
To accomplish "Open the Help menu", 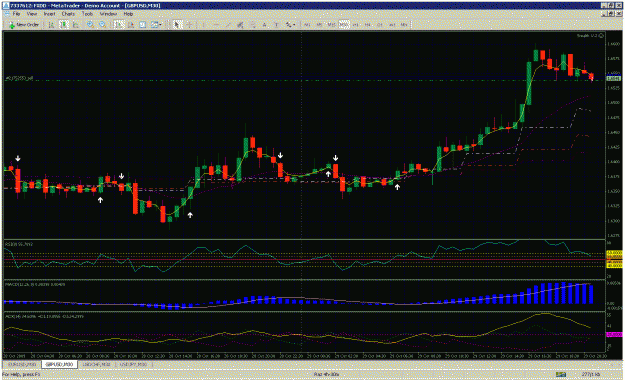I will coord(128,14).
